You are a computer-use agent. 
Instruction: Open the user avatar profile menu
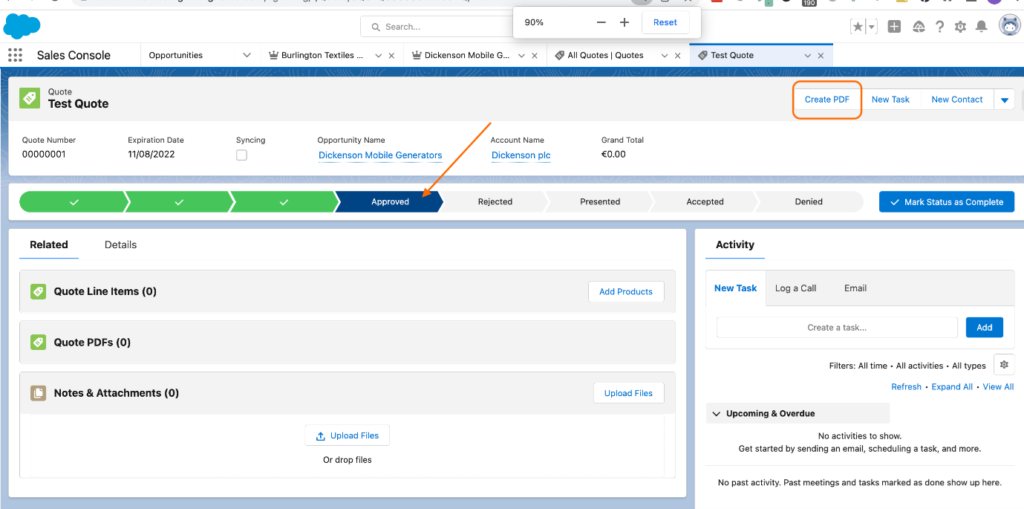[x=1010, y=26]
